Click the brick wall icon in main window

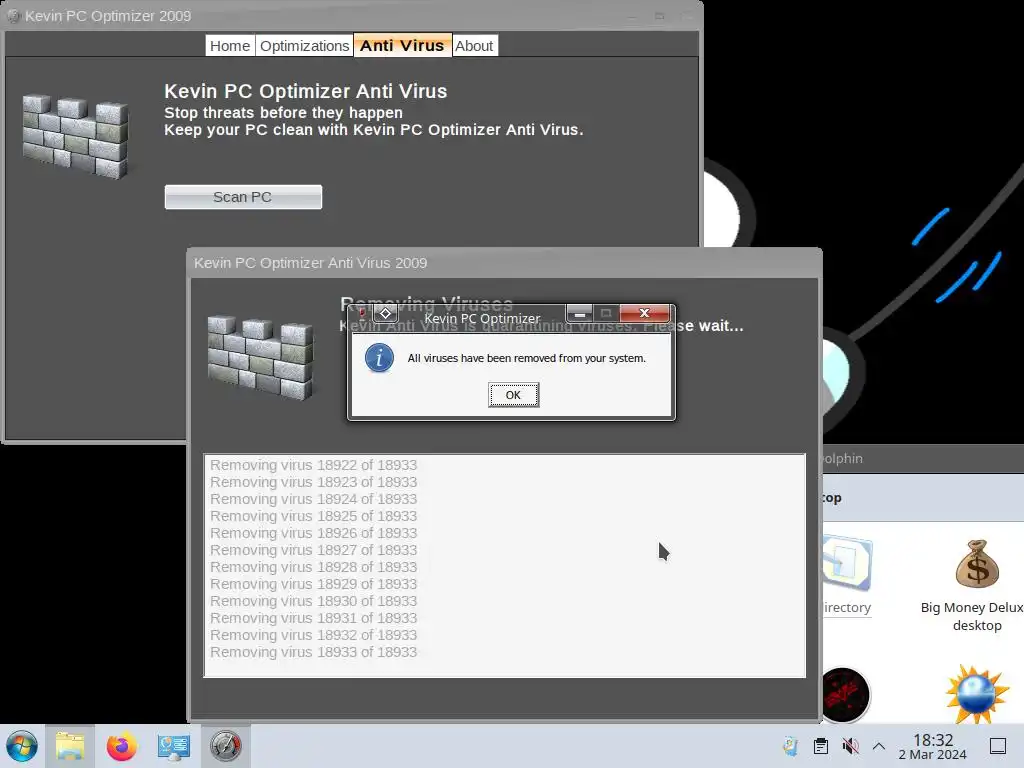75,136
